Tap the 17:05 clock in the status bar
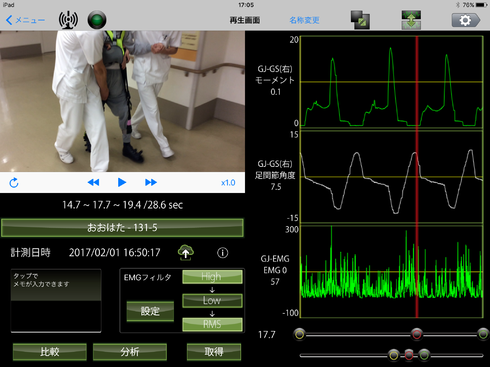490x367 pixels. [x=246, y=5]
